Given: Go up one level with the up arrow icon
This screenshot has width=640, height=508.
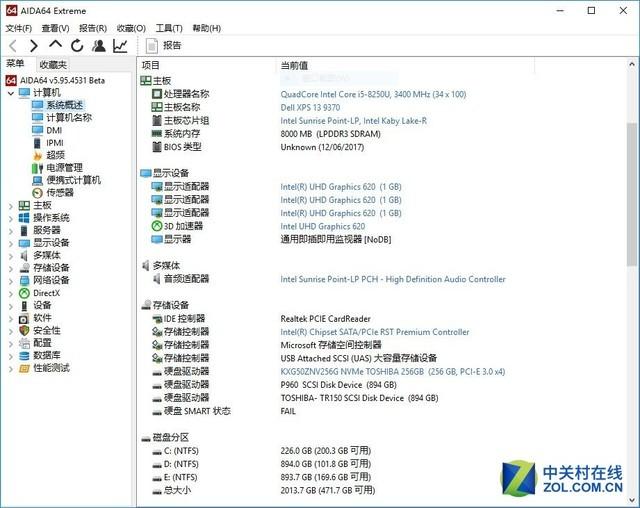Looking at the screenshot, I should (x=56, y=44).
